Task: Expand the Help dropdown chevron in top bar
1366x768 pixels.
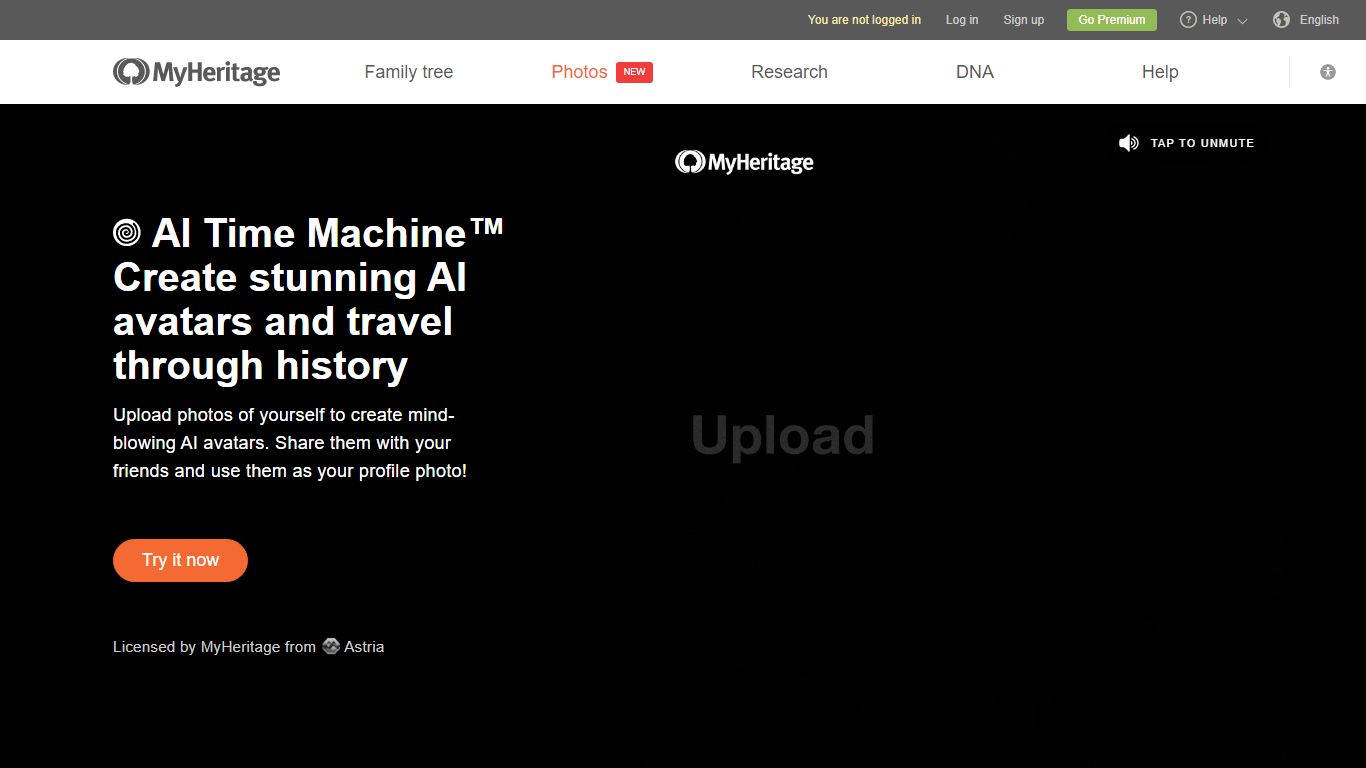Action: (x=1242, y=21)
